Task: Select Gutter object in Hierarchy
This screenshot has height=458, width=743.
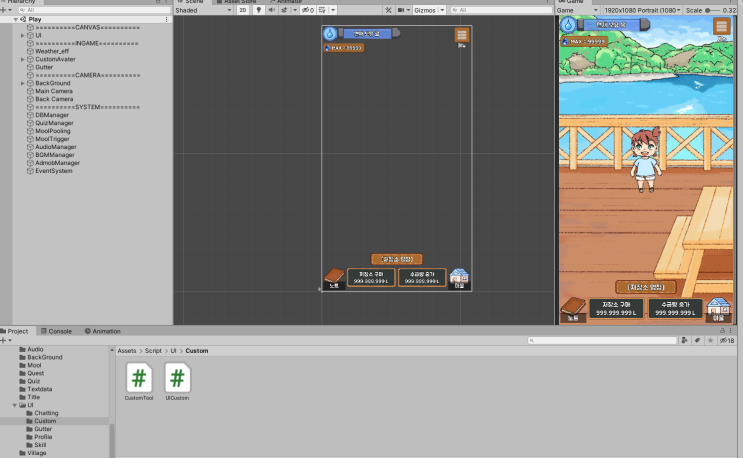Action: [44, 67]
